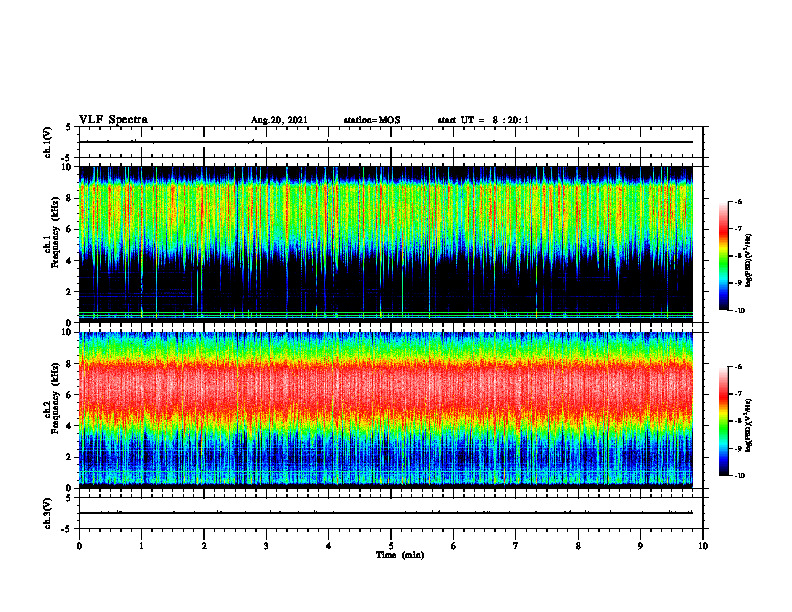The width and height of the screenshot is (792, 612).
Task: Click the time axis tick label "8"
Action: click(578, 546)
